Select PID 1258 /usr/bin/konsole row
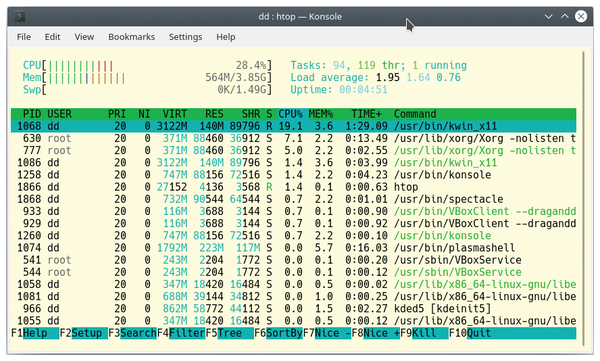 [293, 175]
